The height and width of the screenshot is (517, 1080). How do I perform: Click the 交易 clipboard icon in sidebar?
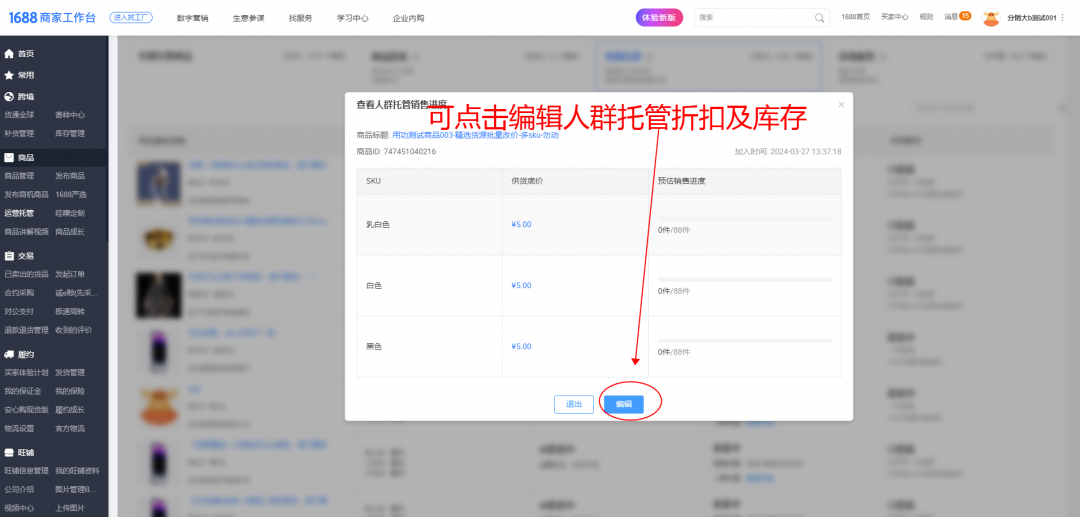click(9, 256)
